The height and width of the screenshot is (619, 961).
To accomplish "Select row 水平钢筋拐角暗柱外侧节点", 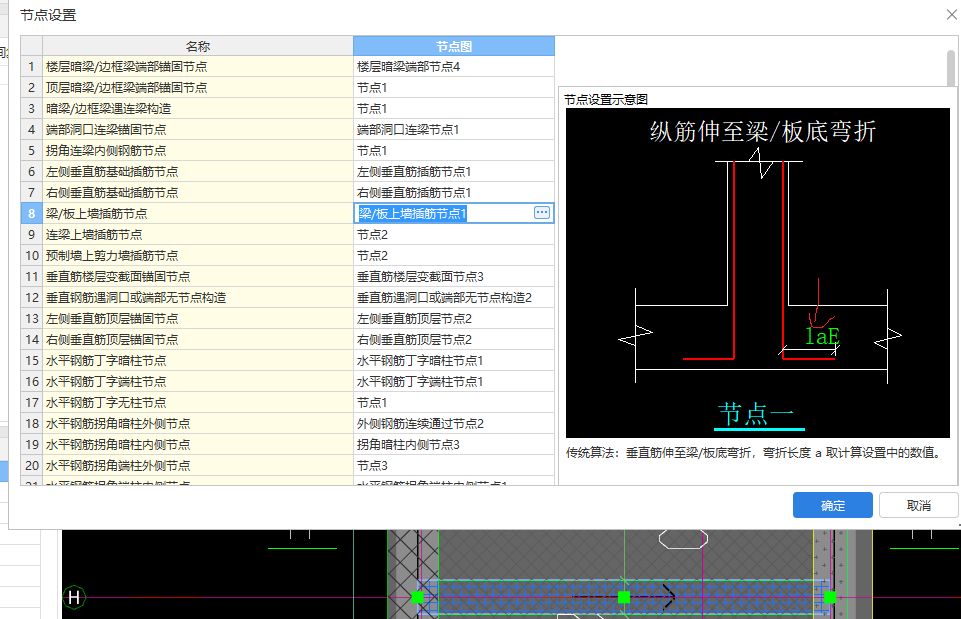I will (197, 423).
